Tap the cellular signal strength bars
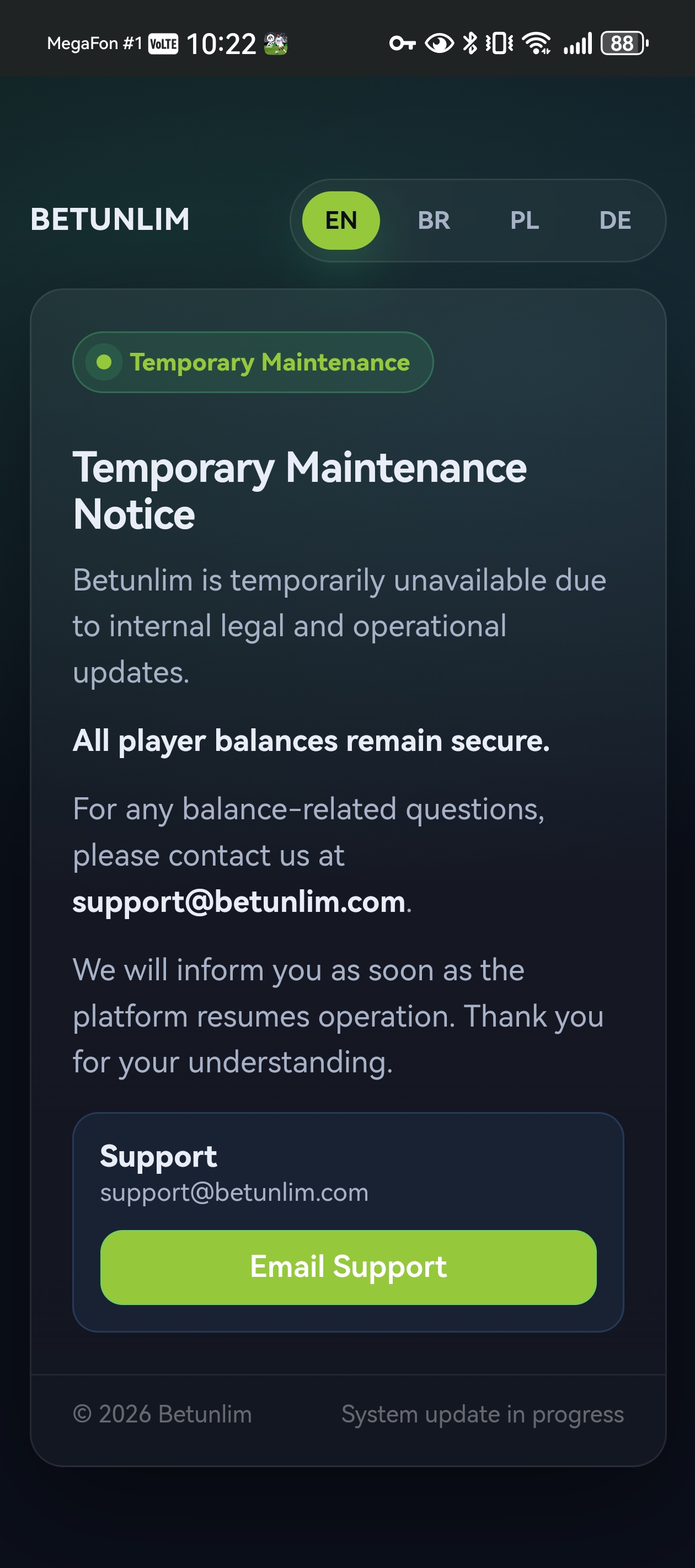Image resolution: width=695 pixels, height=1568 pixels. point(578,43)
